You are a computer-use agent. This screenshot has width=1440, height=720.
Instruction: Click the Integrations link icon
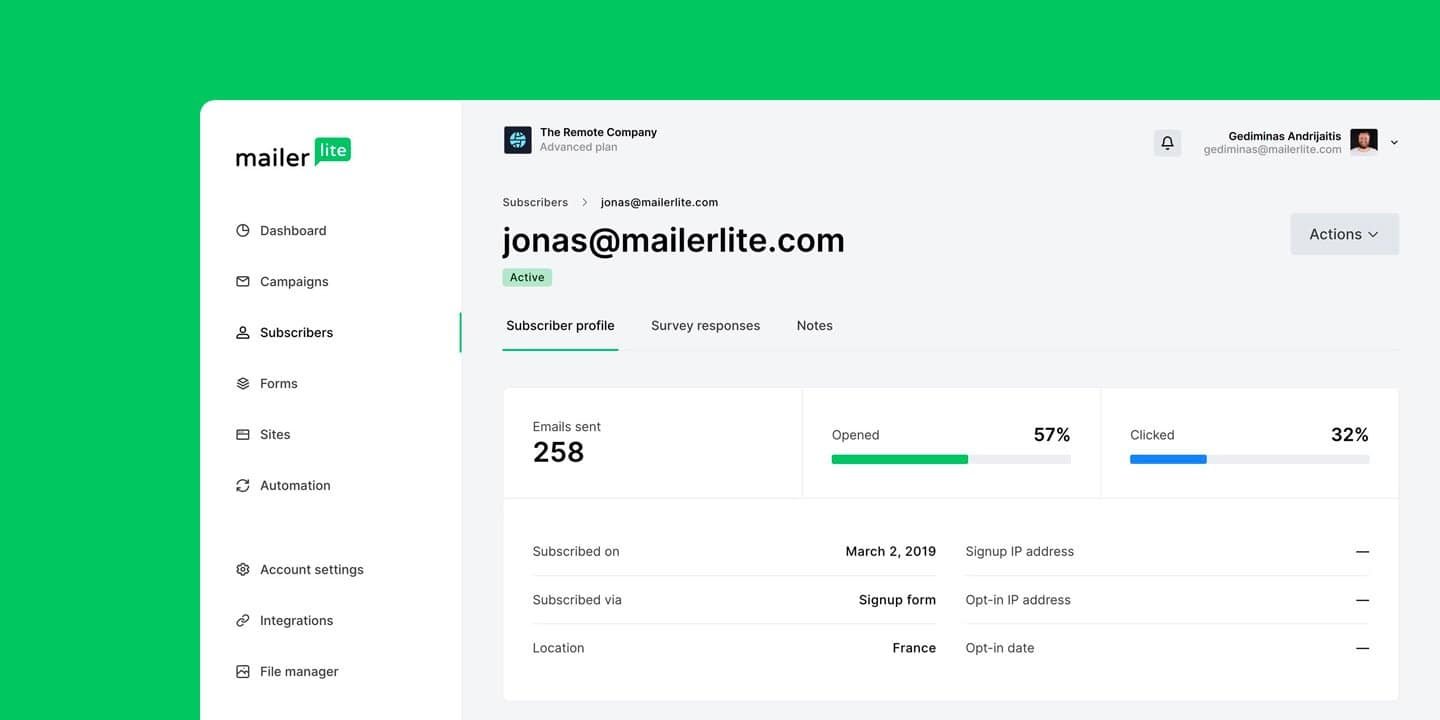point(242,620)
